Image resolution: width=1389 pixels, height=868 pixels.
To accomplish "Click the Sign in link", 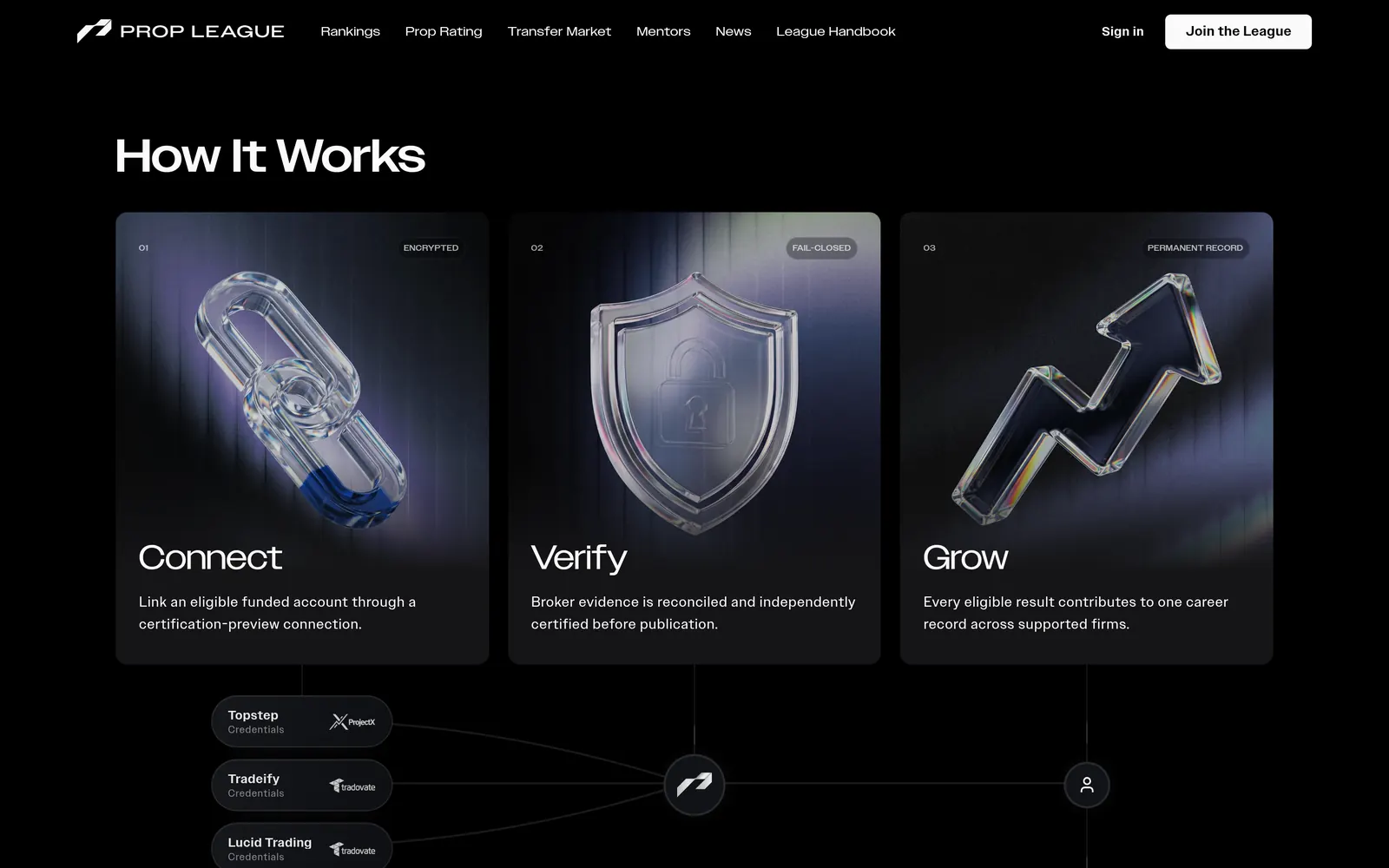I will 1122,31.
